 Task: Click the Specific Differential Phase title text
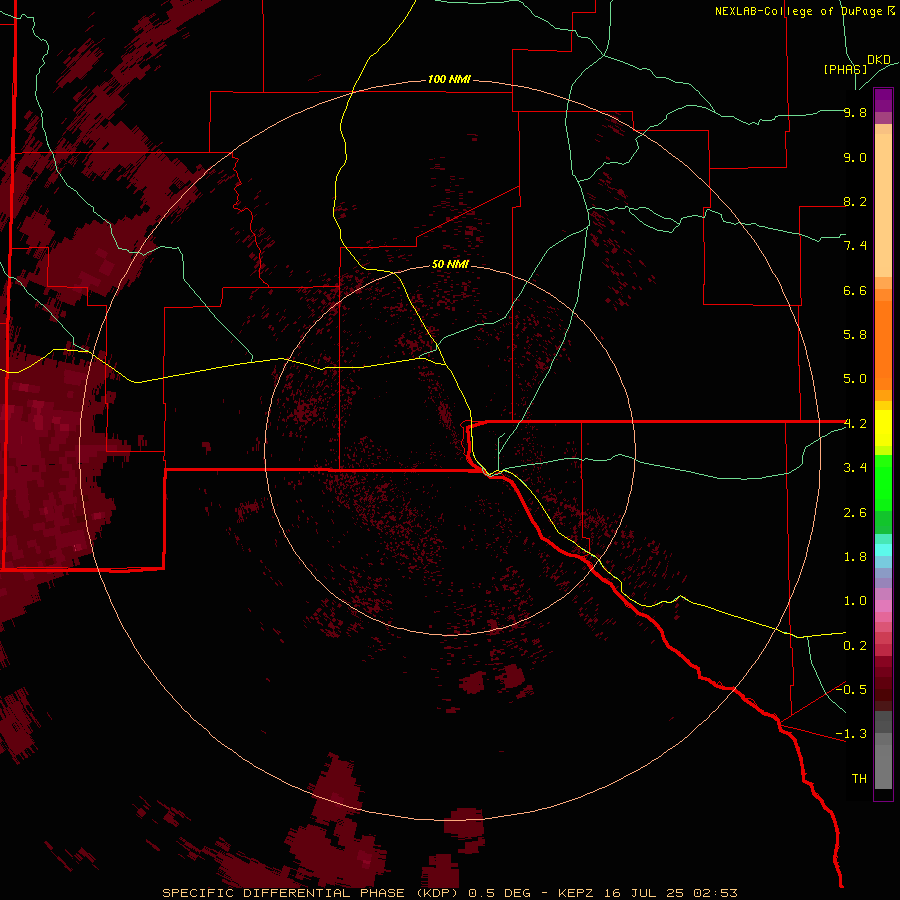(312, 893)
